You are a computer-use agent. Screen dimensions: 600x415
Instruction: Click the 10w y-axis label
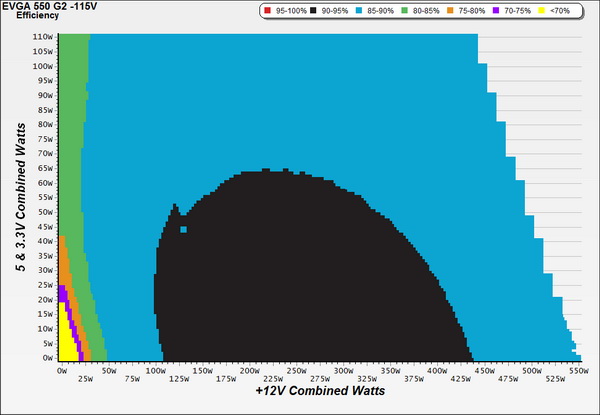(45, 329)
